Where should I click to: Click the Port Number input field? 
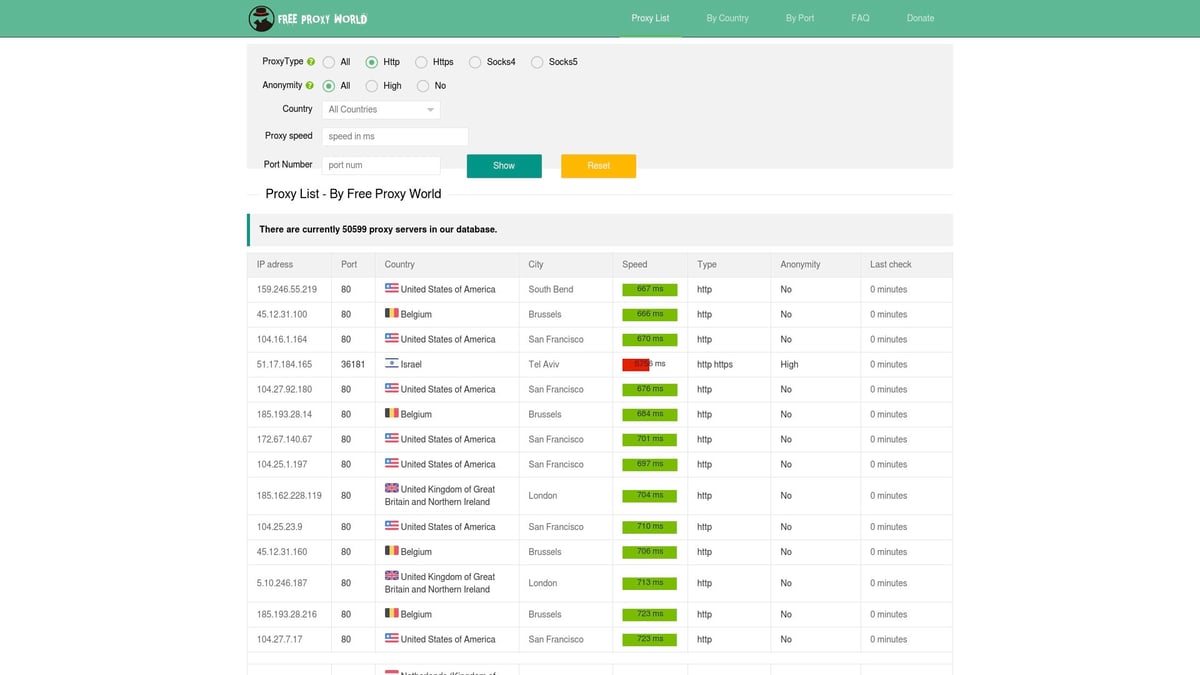[x=381, y=165]
